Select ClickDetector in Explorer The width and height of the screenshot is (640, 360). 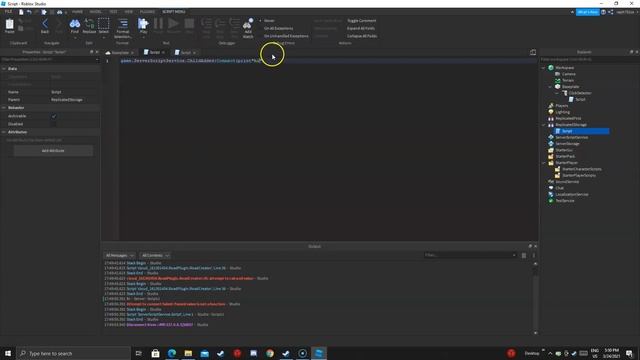coord(580,93)
